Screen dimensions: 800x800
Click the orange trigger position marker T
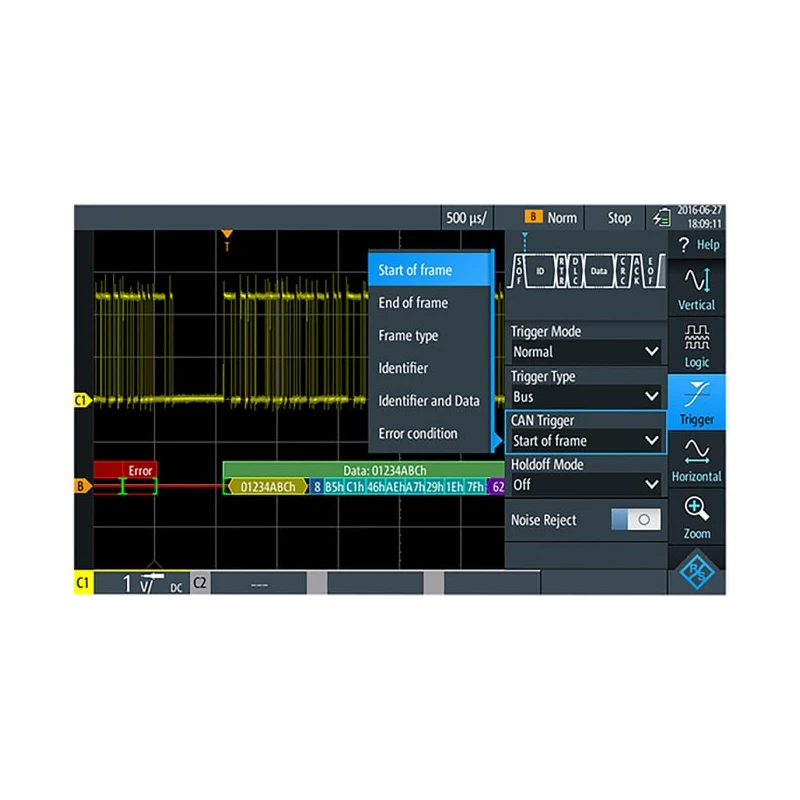227,240
